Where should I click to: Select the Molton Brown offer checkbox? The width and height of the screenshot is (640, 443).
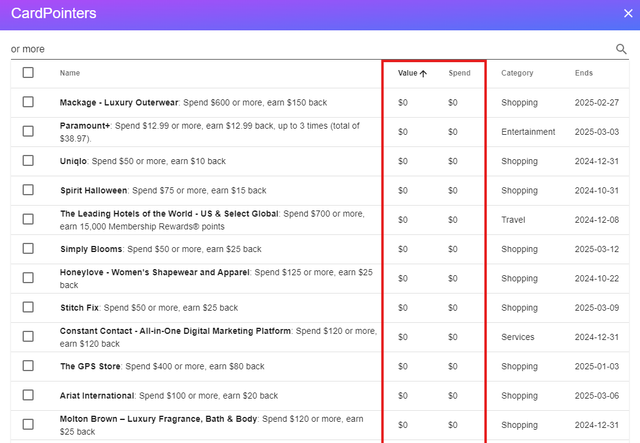(x=28, y=425)
